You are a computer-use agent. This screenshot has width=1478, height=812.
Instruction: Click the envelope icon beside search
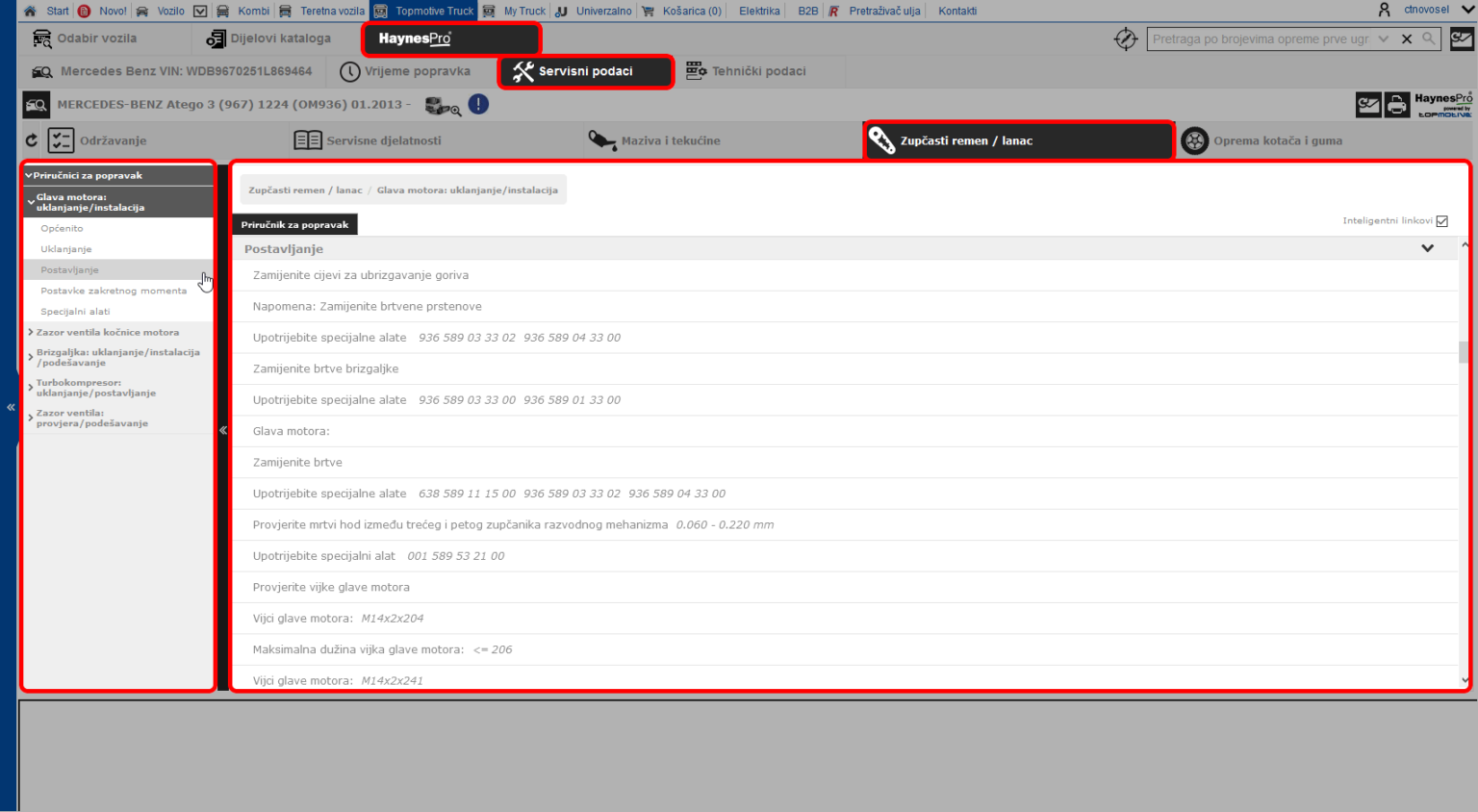[1462, 39]
